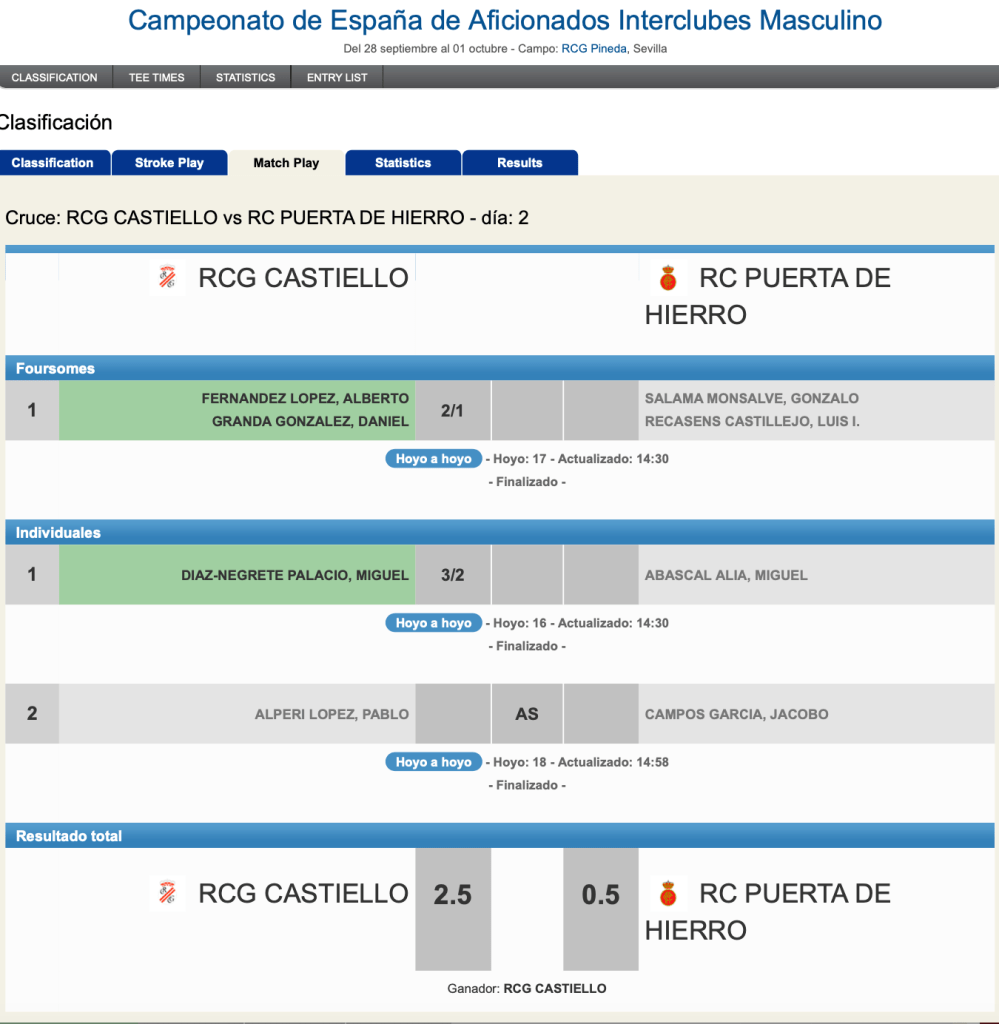Click RC Puerta de Hierro crest in header
The width and height of the screenshot is (999, 1024).
[x=668, y=277]
